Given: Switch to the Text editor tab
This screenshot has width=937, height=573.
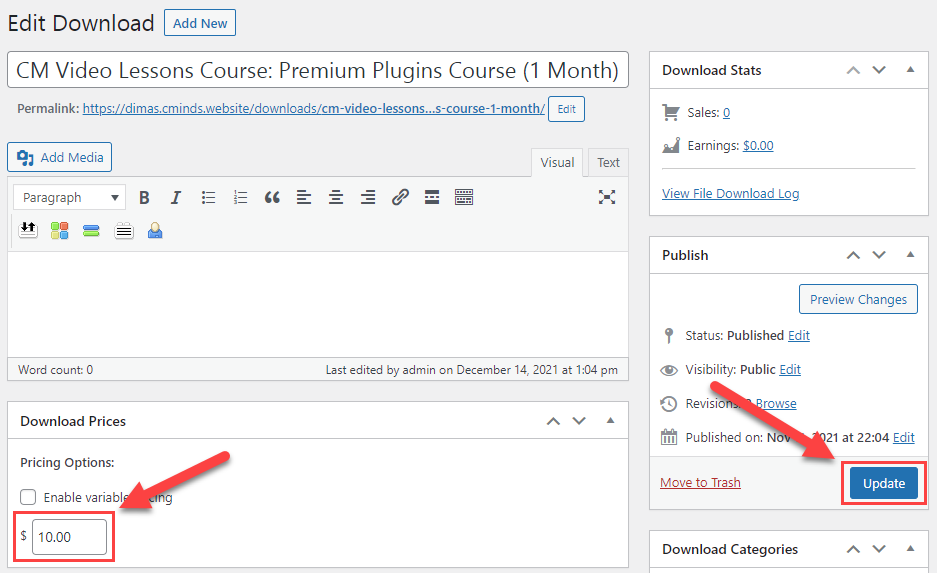Looking at the screenshot, I should [608, 163].
